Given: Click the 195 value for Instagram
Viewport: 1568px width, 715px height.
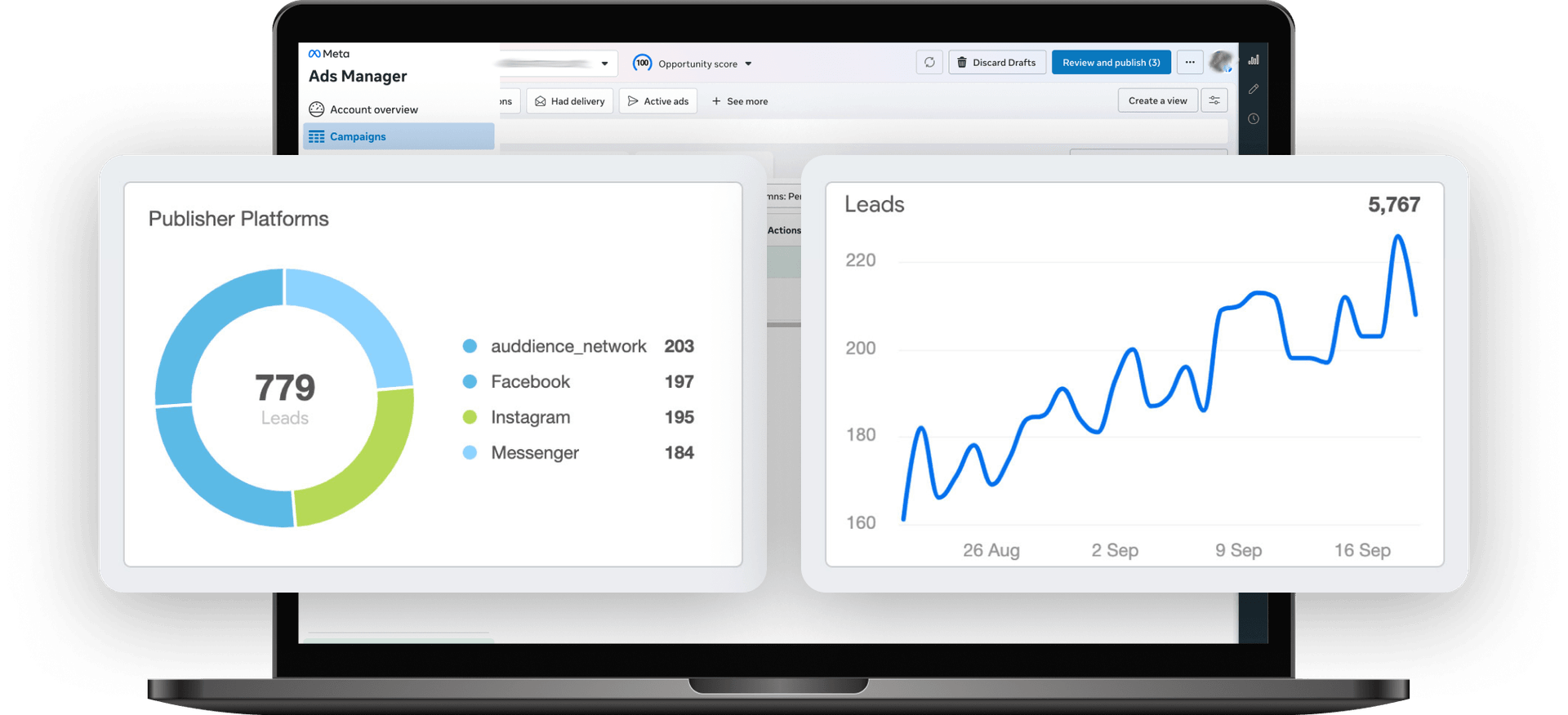Looking at the screenshot, I should point(679,417).
